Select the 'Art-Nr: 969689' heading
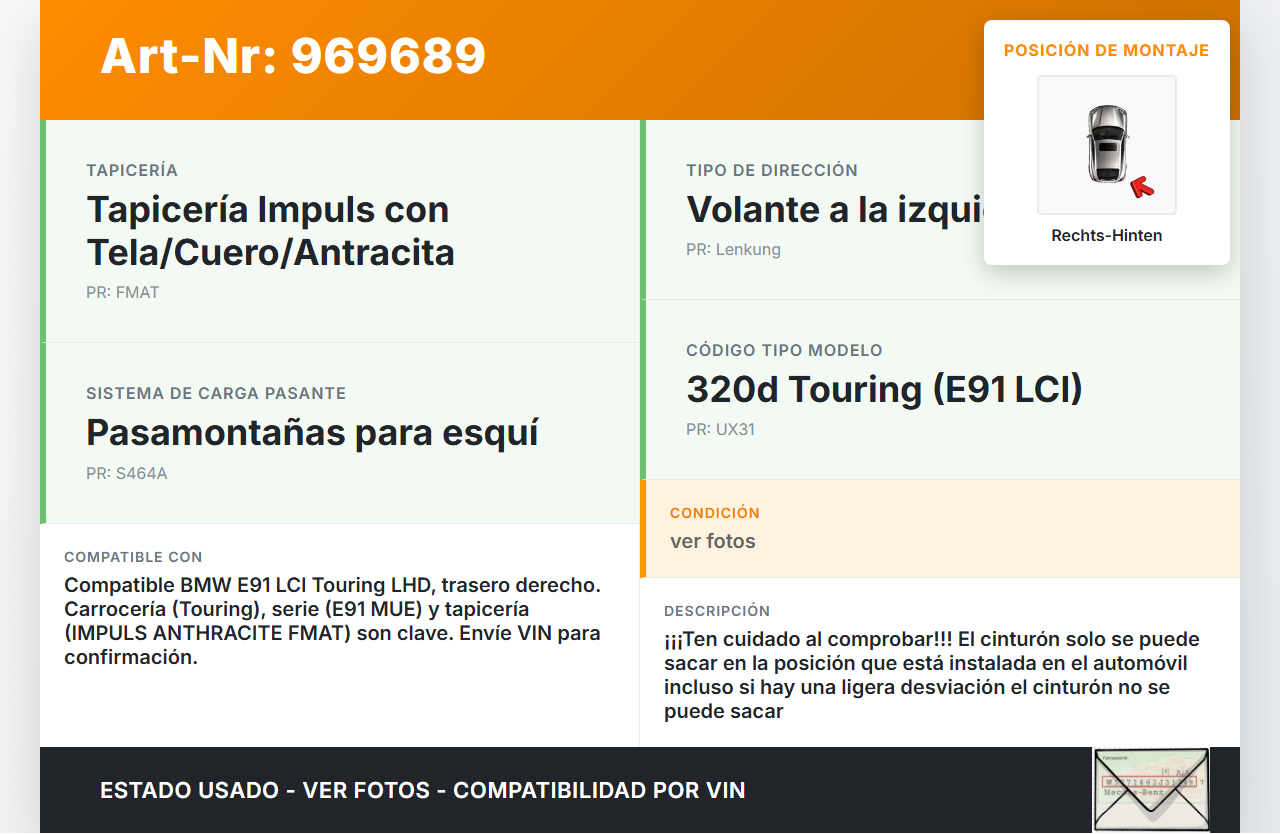The width and height of the screenshot is (1280, 834). click(x=293, y=56)
